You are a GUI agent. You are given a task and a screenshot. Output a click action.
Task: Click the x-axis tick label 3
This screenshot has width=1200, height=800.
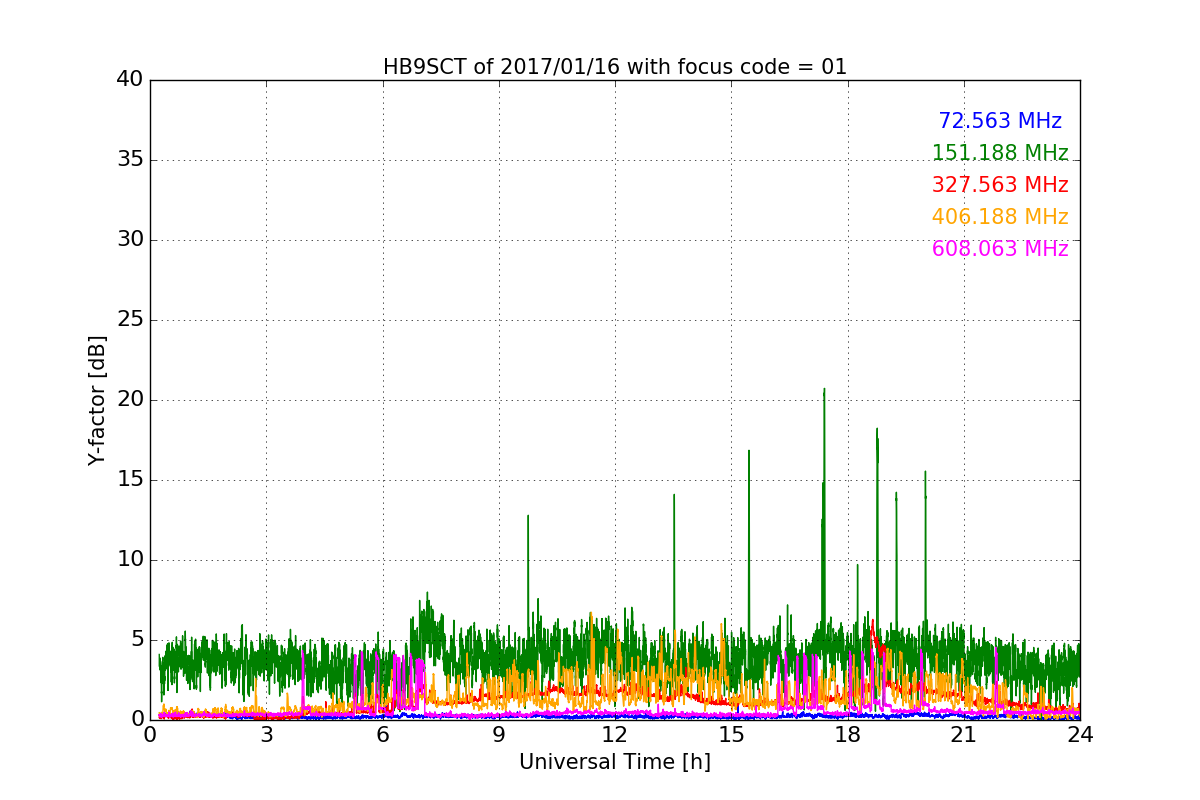click(266, 735)
